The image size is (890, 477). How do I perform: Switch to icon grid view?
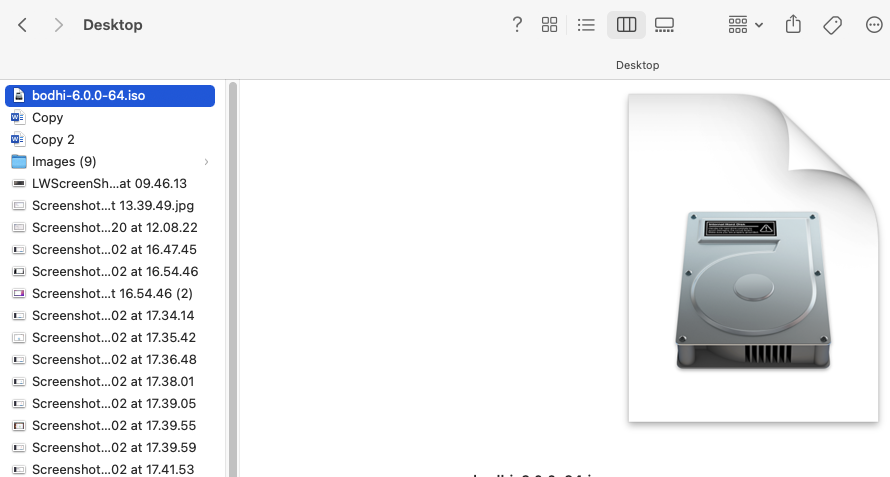(549, 24)
